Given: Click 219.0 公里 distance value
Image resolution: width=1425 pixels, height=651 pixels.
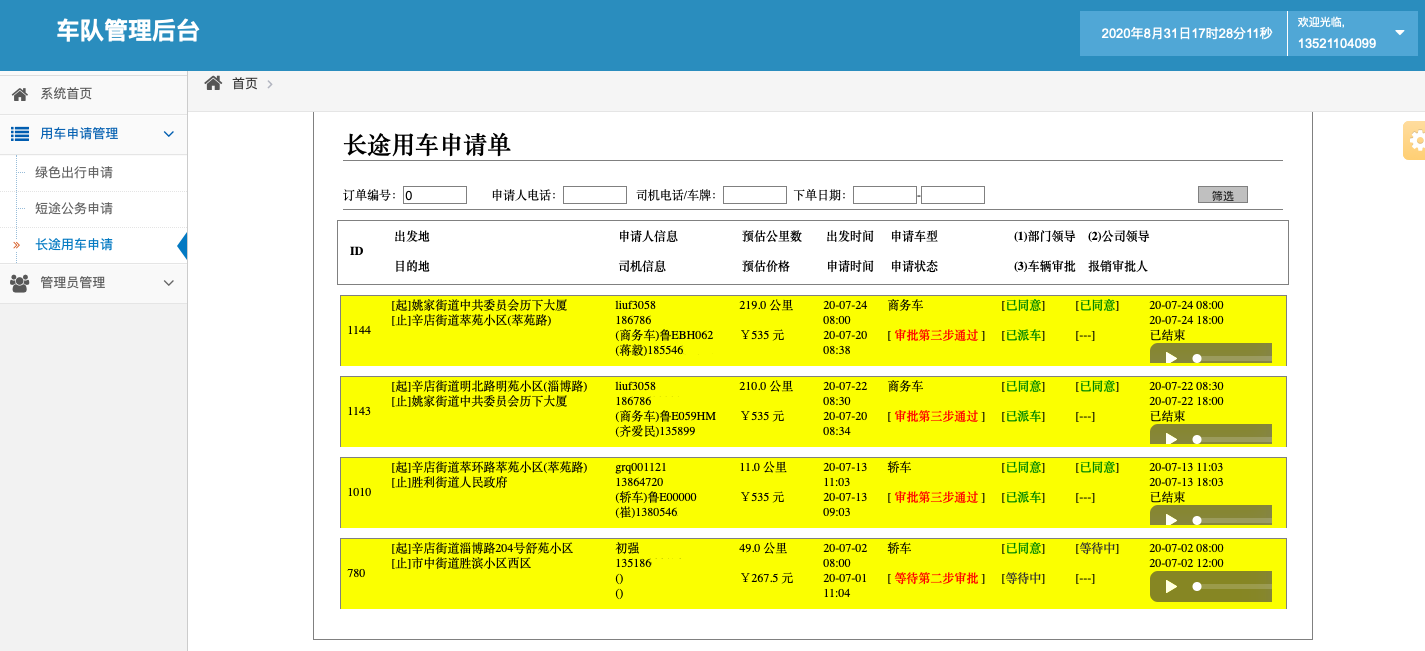Looking at the screenshot, I should (x=766, y=305).
